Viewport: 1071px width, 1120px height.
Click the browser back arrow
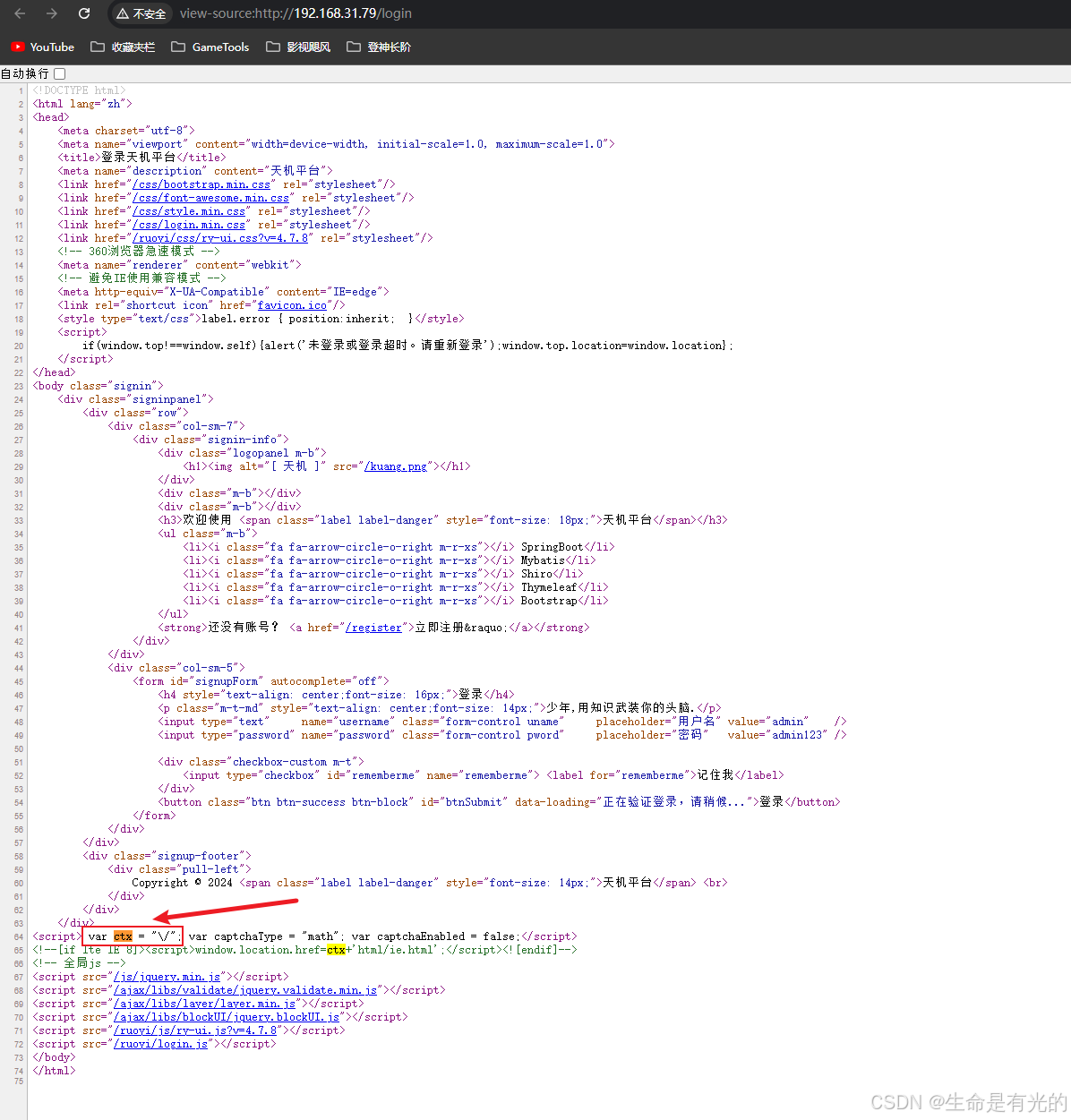click(20, 13)
